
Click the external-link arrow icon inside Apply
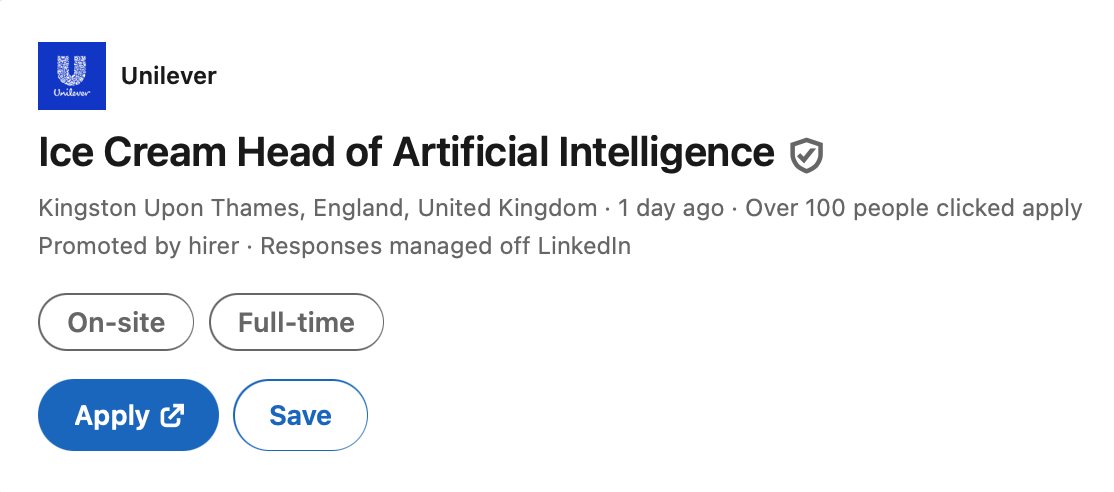[x=173, y=415]
